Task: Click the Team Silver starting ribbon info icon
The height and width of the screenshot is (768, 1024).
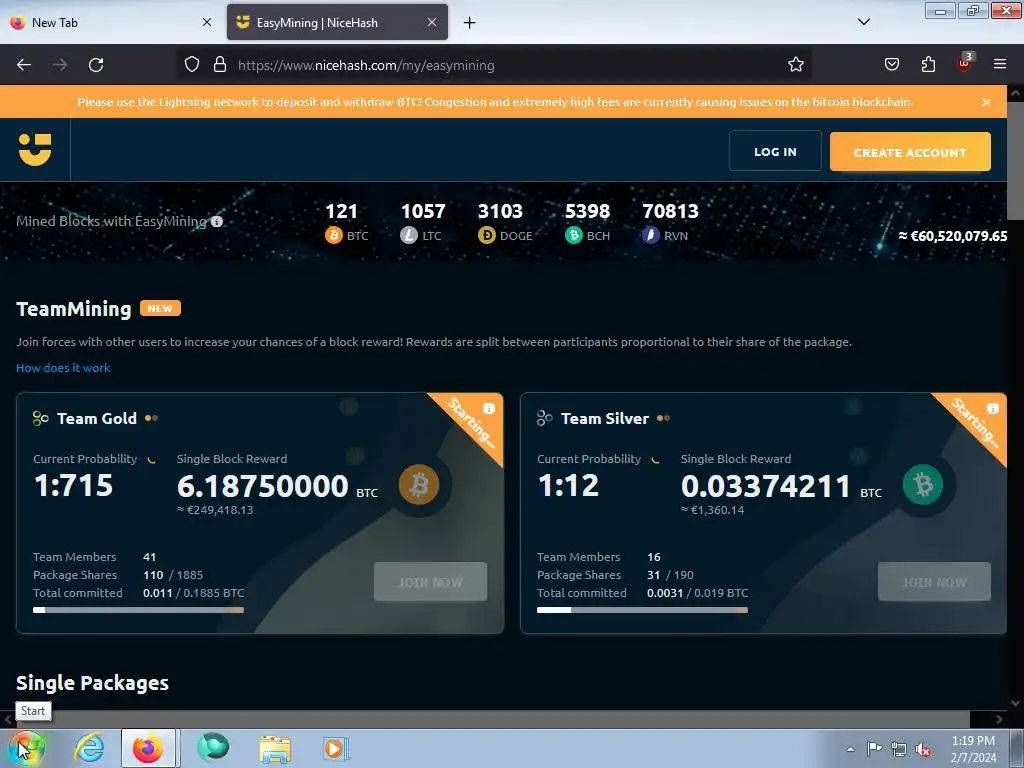Action: pos(993,409)
